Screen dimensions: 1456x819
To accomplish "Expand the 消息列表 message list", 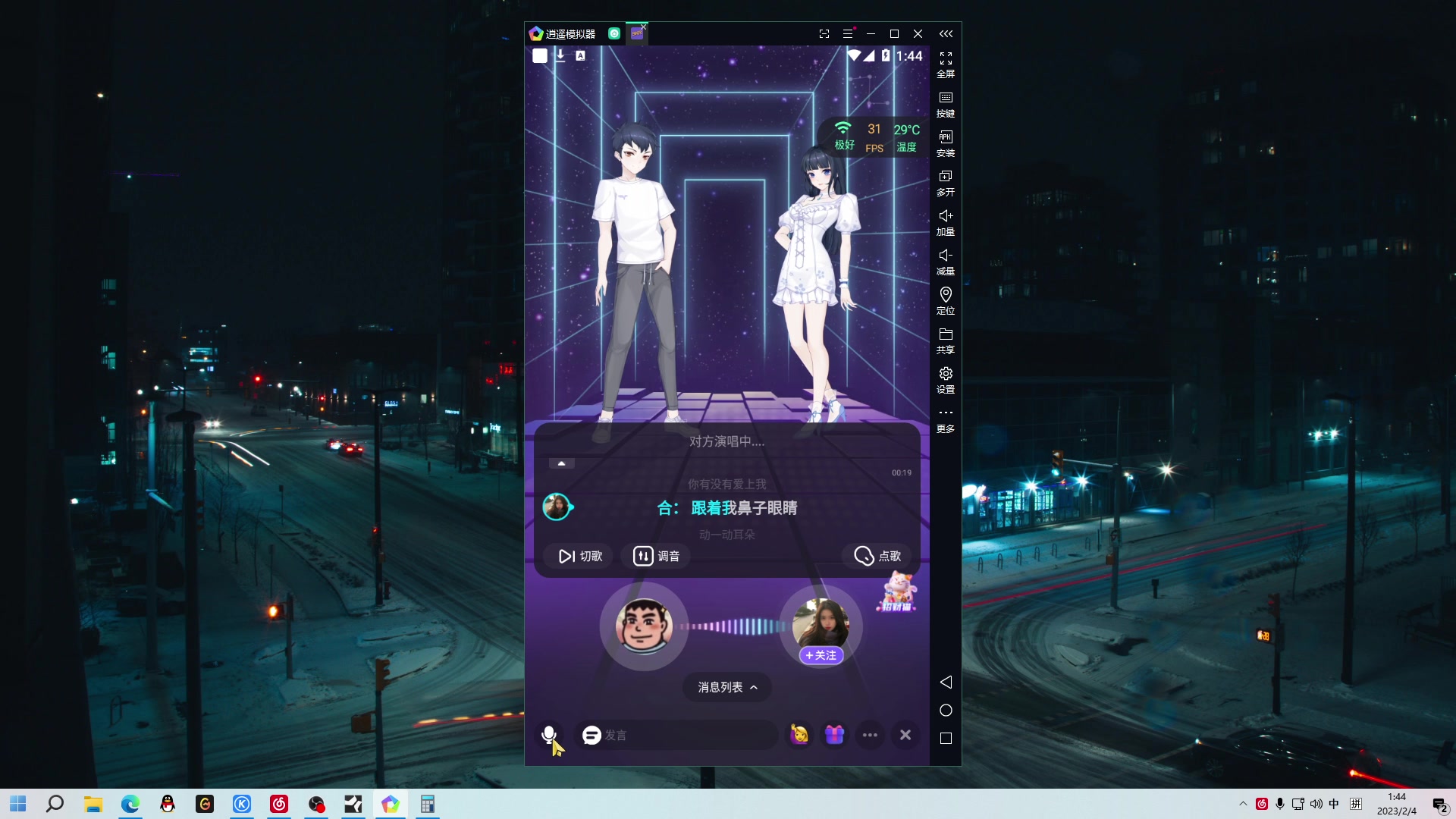I will (x=726, y=687).
